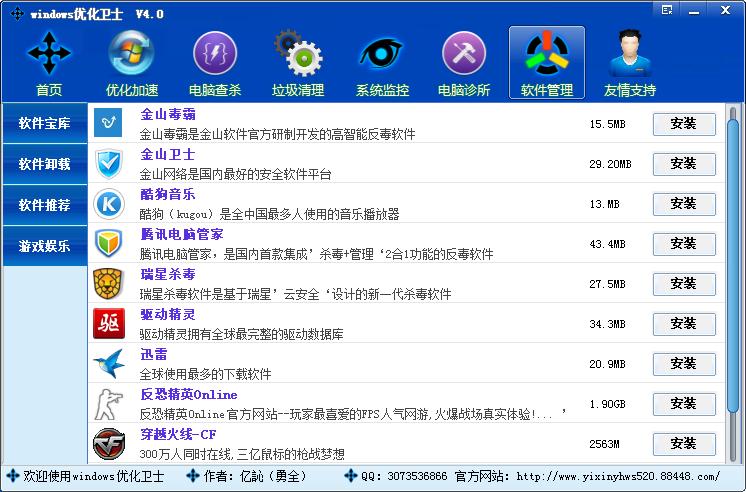Click the title bar application logo icon
Image resolution: width=746 pixels, height=492 pixels.
click(x=18, y=13)
